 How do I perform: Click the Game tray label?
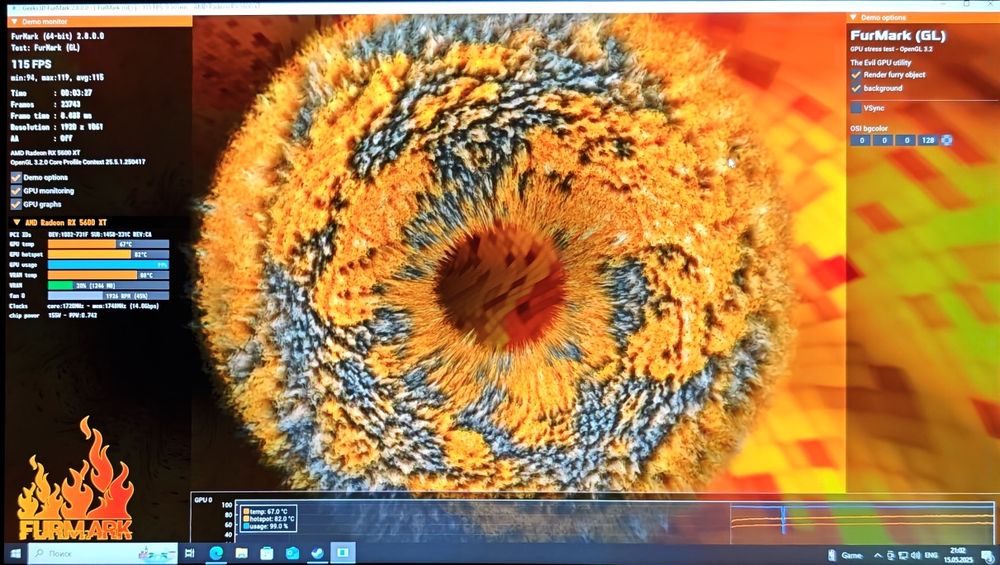pos(852,555)
